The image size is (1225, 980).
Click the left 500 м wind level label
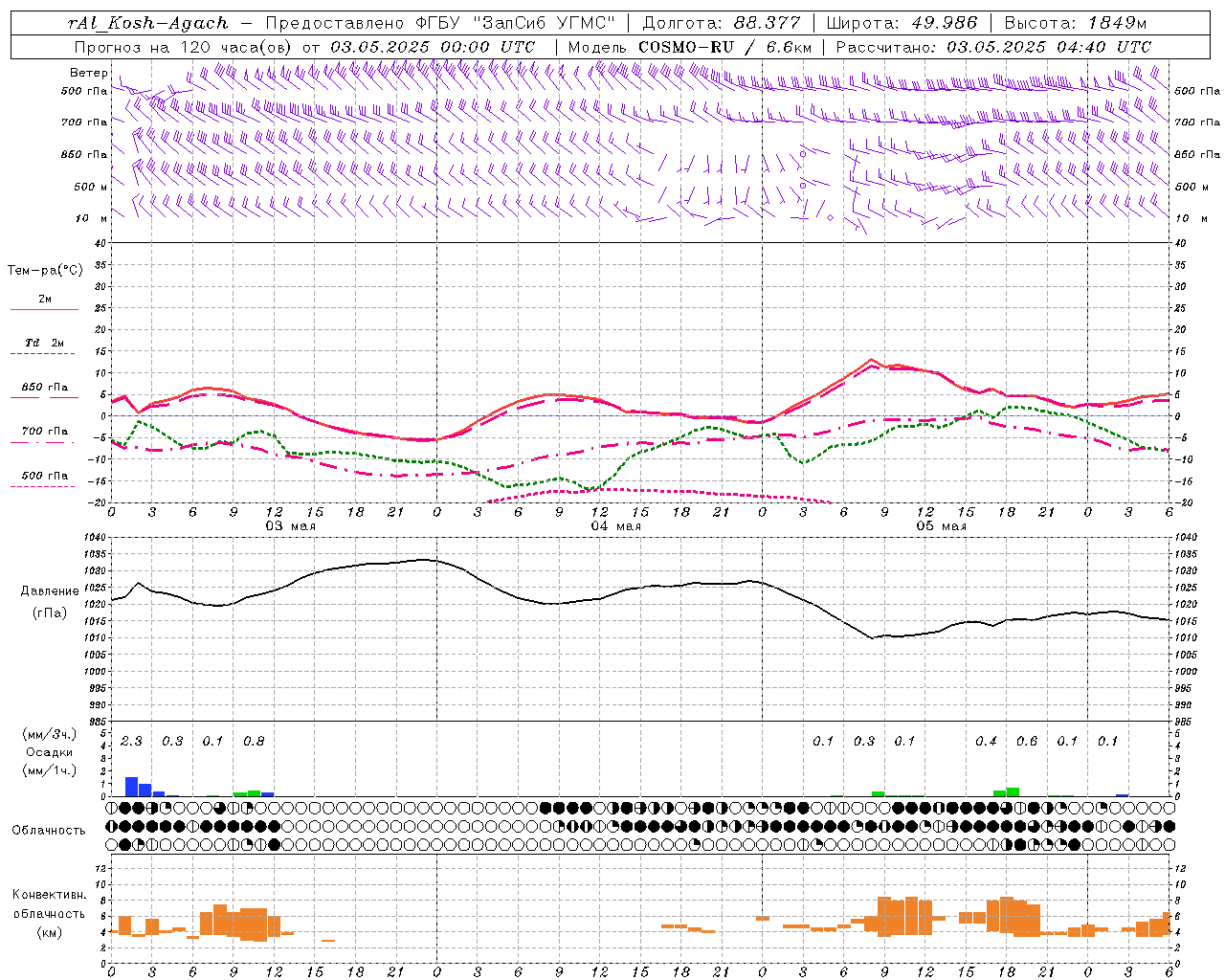[91, 188]
